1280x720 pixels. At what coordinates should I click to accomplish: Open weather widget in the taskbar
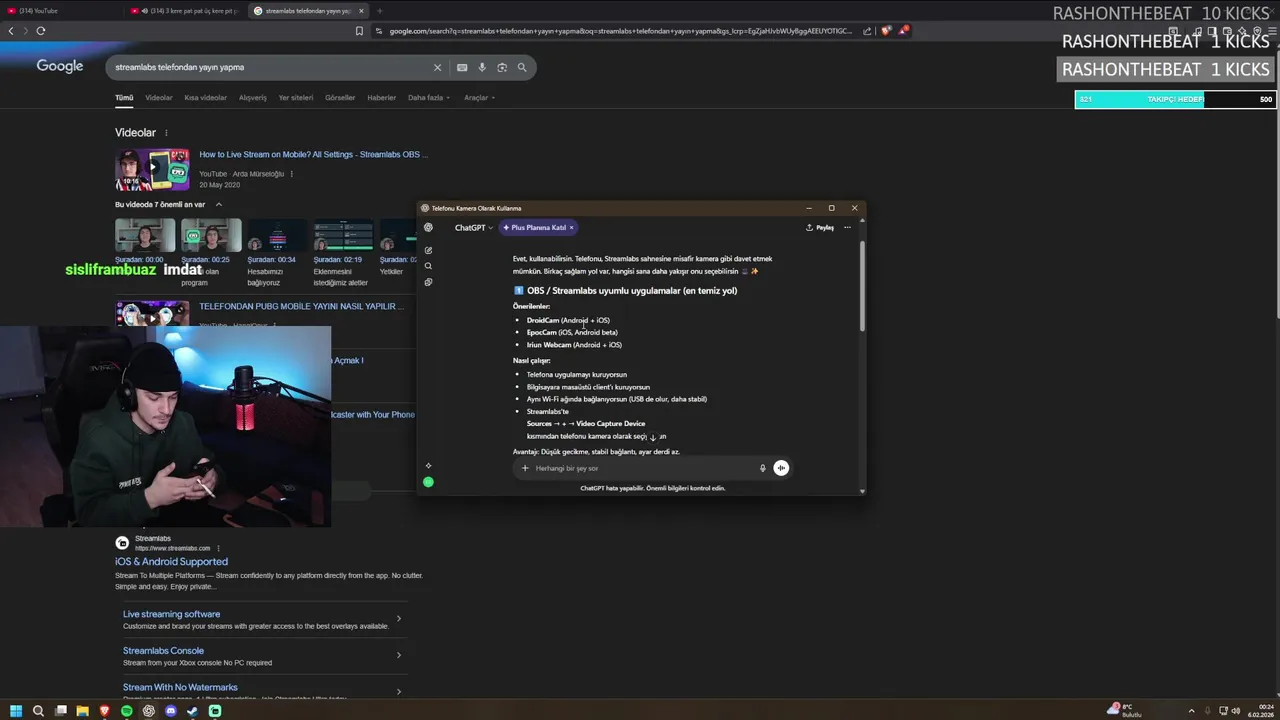pyautogui.click(x=1125, y=711)
